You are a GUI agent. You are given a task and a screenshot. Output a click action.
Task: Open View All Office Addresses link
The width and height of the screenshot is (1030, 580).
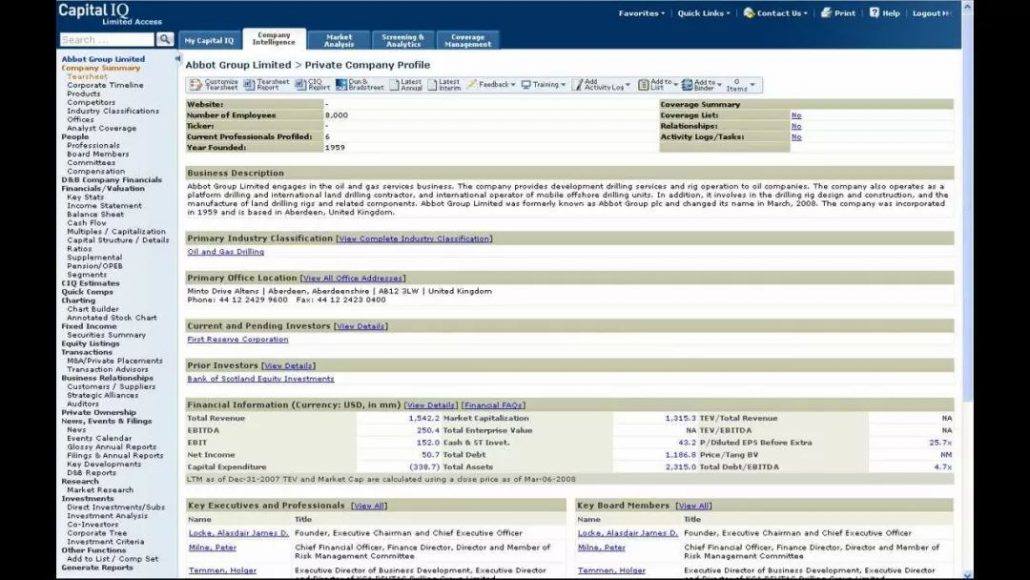click(x=353, y=278)
